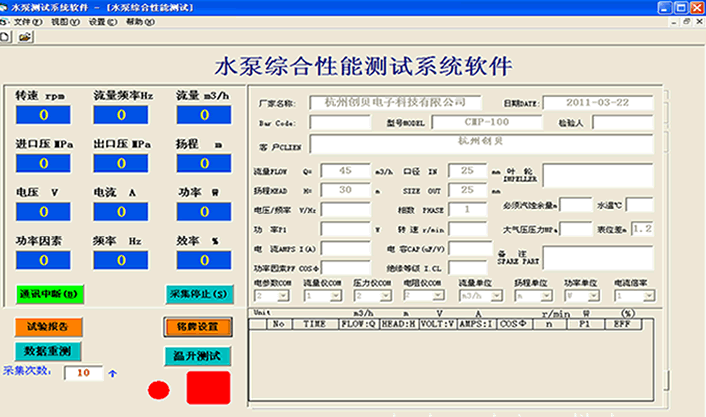
Task: Open the orange 试验报告 button
Action: (48, 326)
